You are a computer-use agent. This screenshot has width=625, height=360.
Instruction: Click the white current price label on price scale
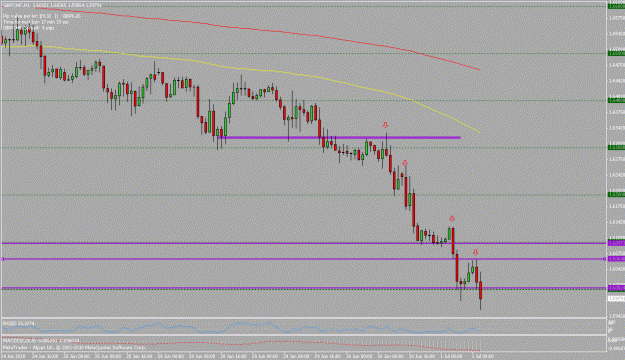pyautogui.click(x=616, y=299)
